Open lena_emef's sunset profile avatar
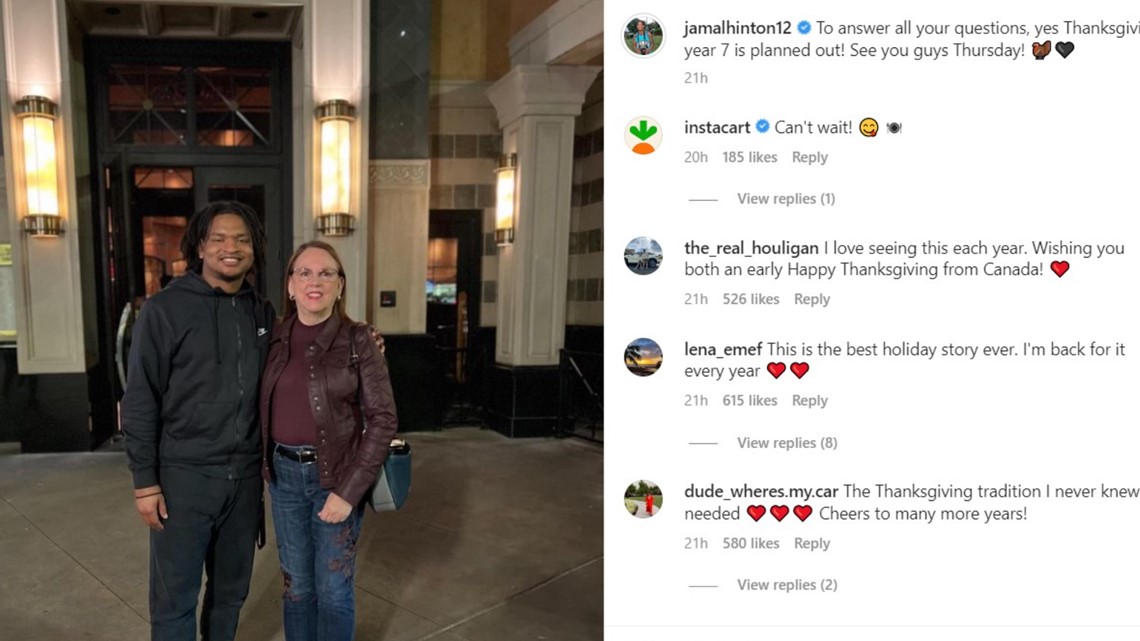The image size is (1140, 641). 643,357
